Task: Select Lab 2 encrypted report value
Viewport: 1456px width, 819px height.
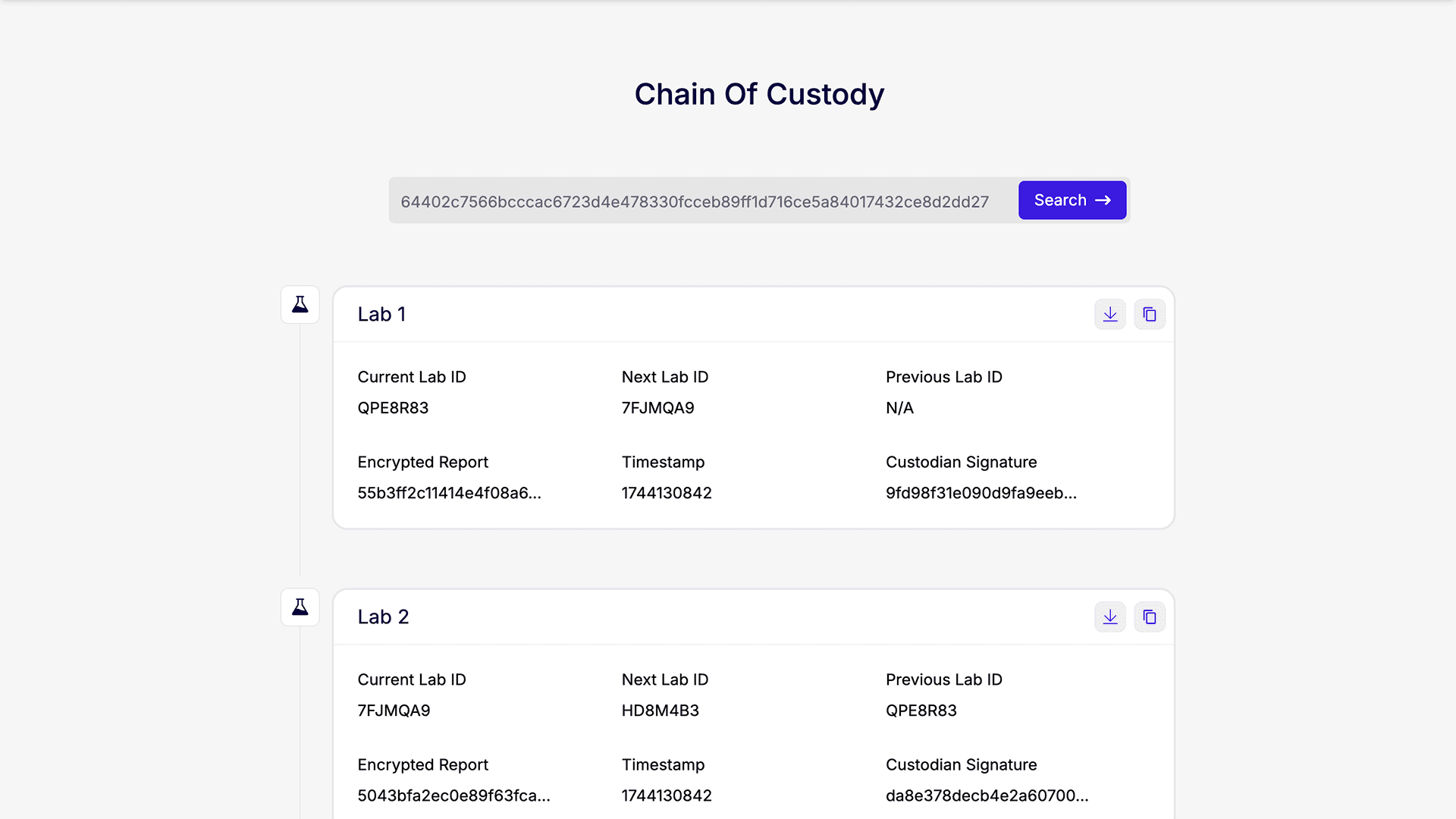Action: [x=453, y=796]
